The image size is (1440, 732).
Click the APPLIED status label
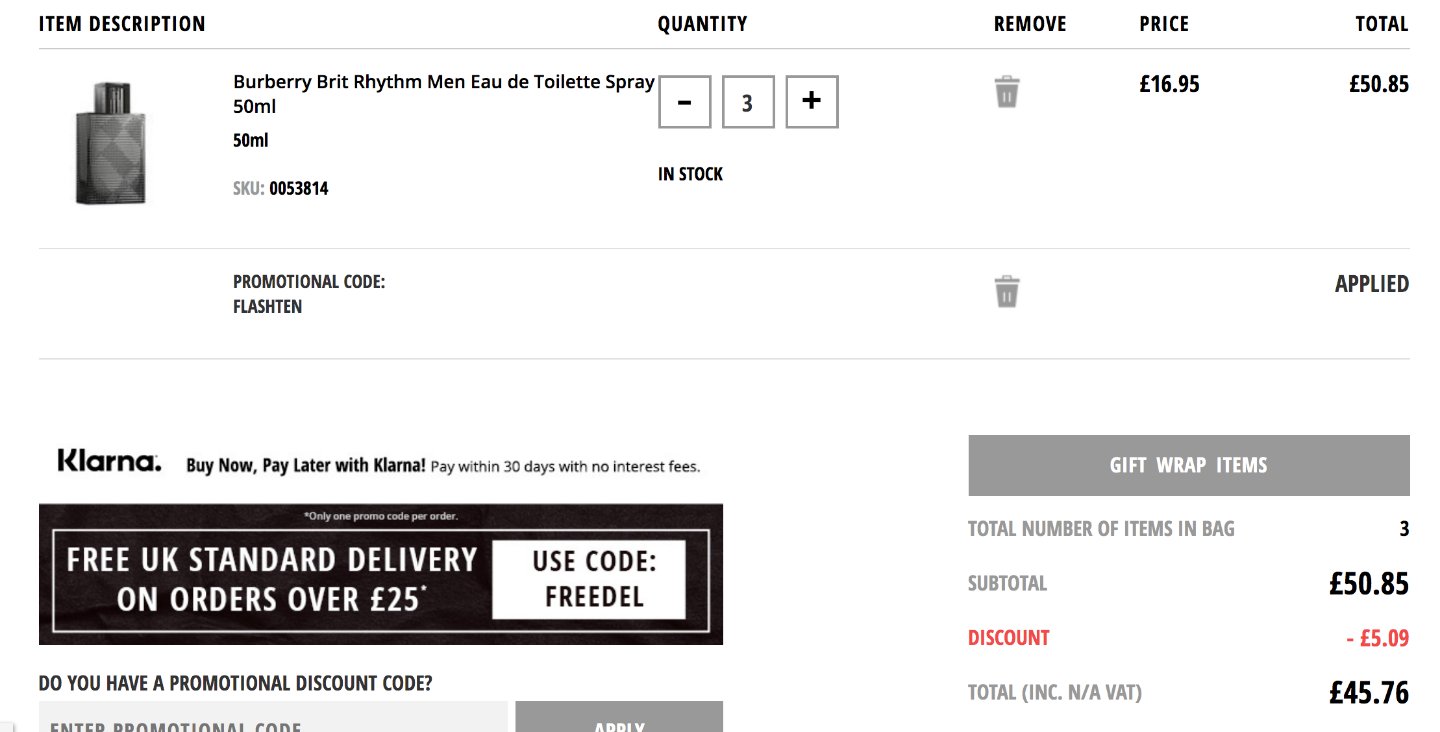pos(1372,284)
